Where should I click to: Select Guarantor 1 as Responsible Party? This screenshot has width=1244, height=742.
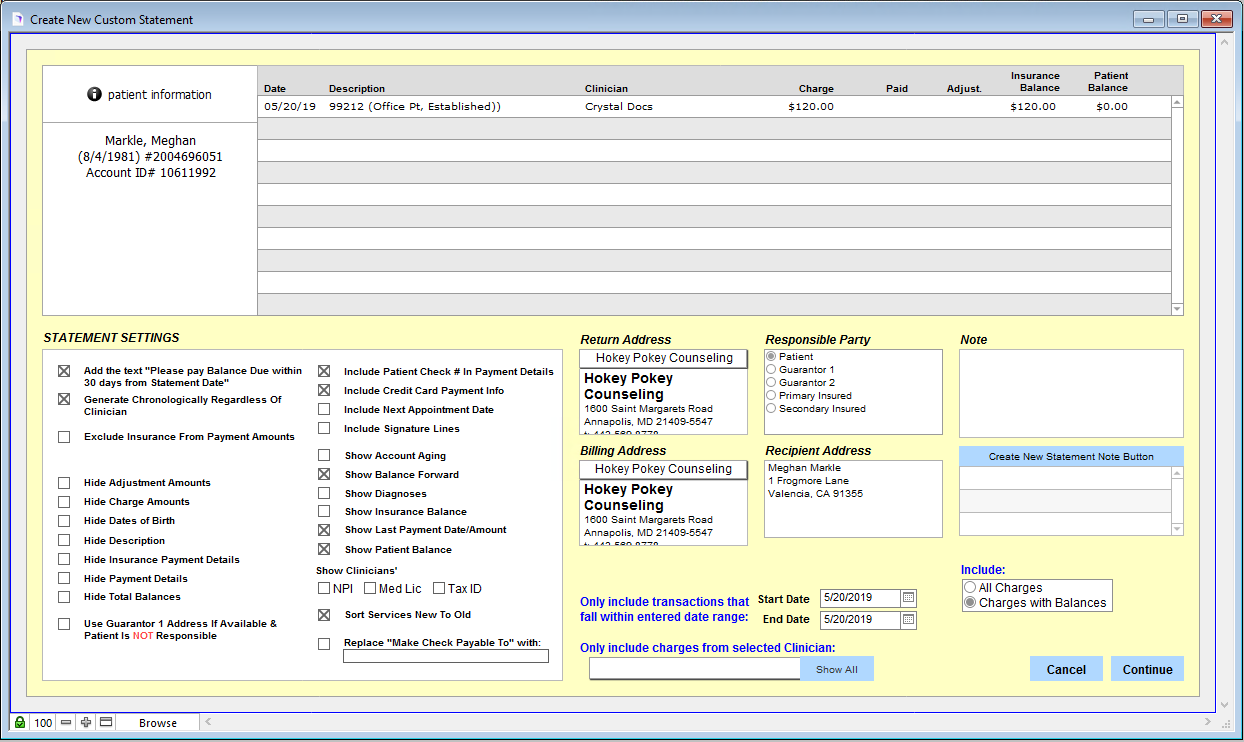[771, 370]
